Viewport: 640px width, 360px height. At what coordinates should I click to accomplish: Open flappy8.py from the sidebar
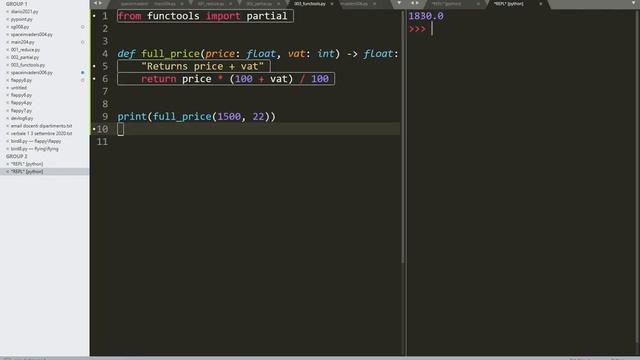coord(21,80)
